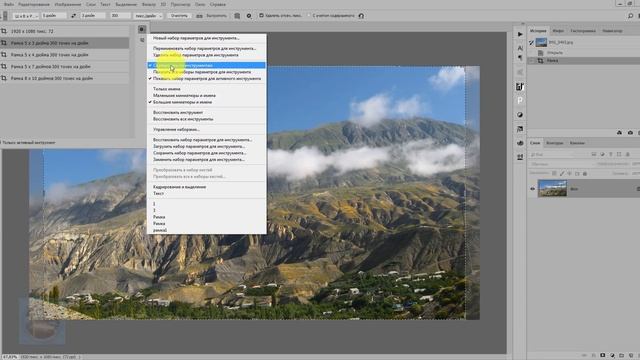Click the crop height input field
This screenshot has height=360, width=640.
point(93,16)
